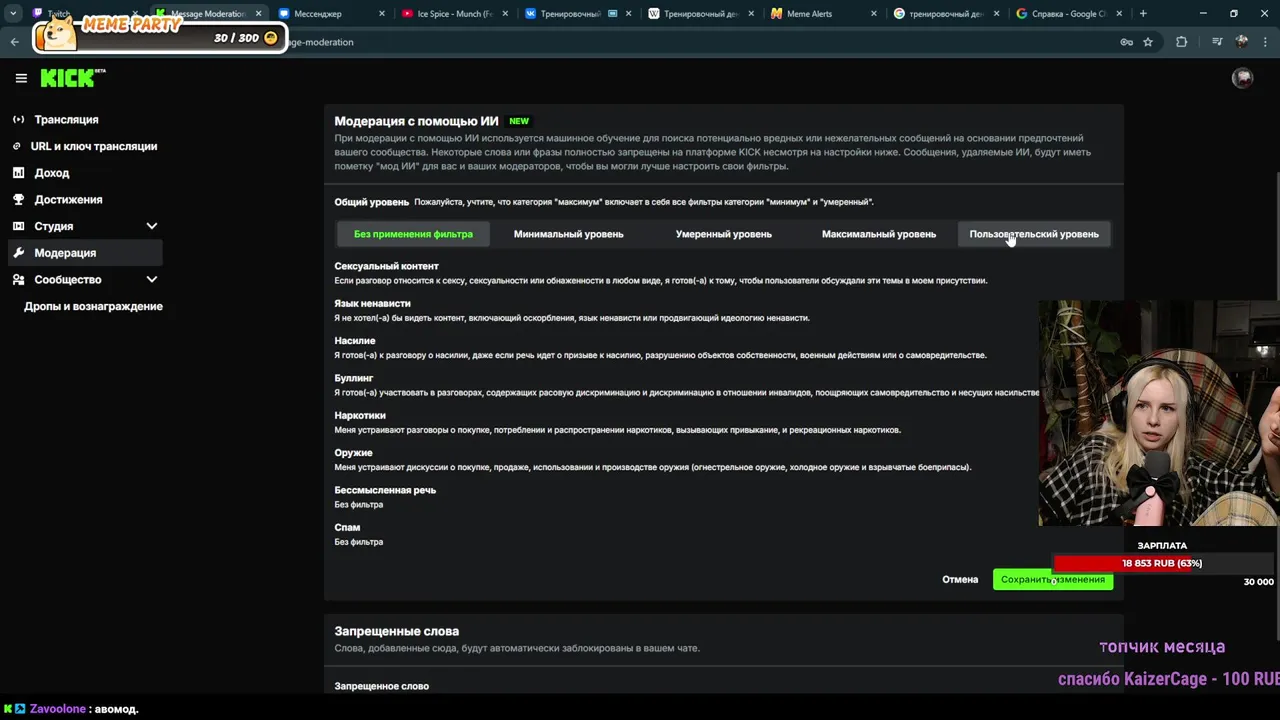The width and height of the screenshot is (1280, 720).
Task: Open the hamburger sidebar menu
Action: click(21, 78)
